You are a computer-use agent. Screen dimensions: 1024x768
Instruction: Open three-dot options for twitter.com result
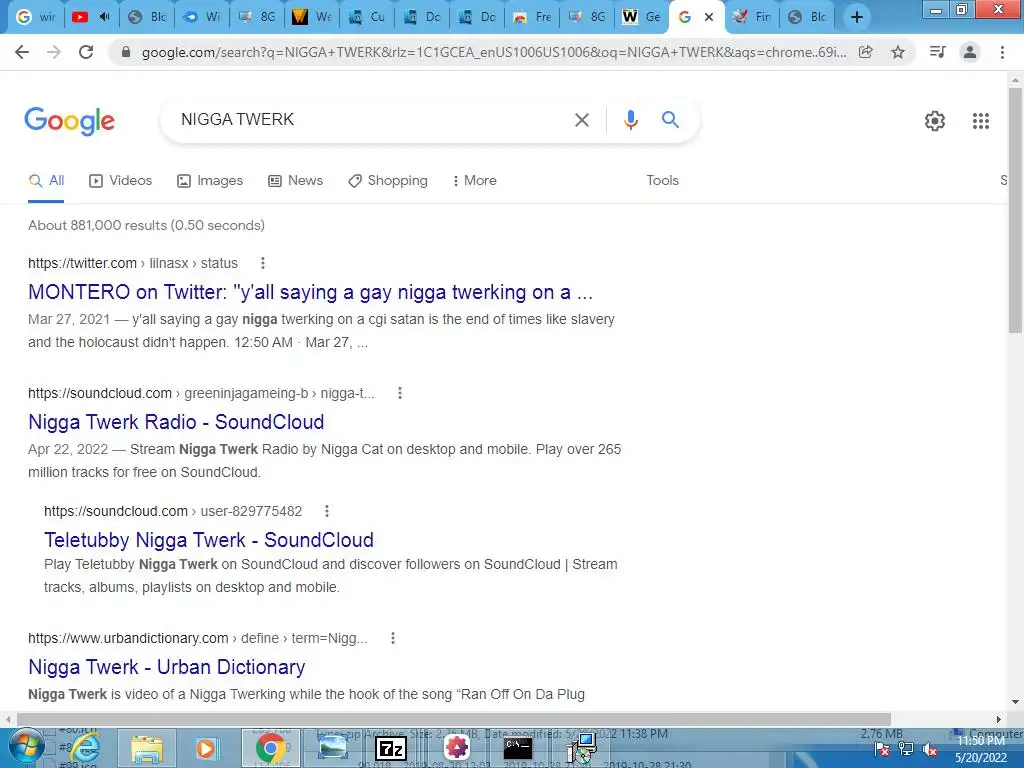(263, 263)
